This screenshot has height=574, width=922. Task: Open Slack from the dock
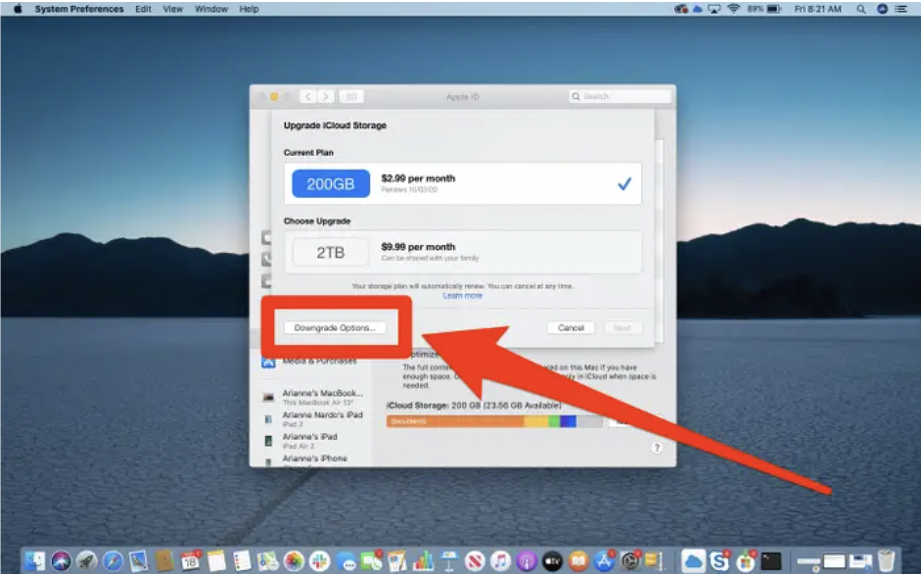pyautogui.click(x=320, y=561)
